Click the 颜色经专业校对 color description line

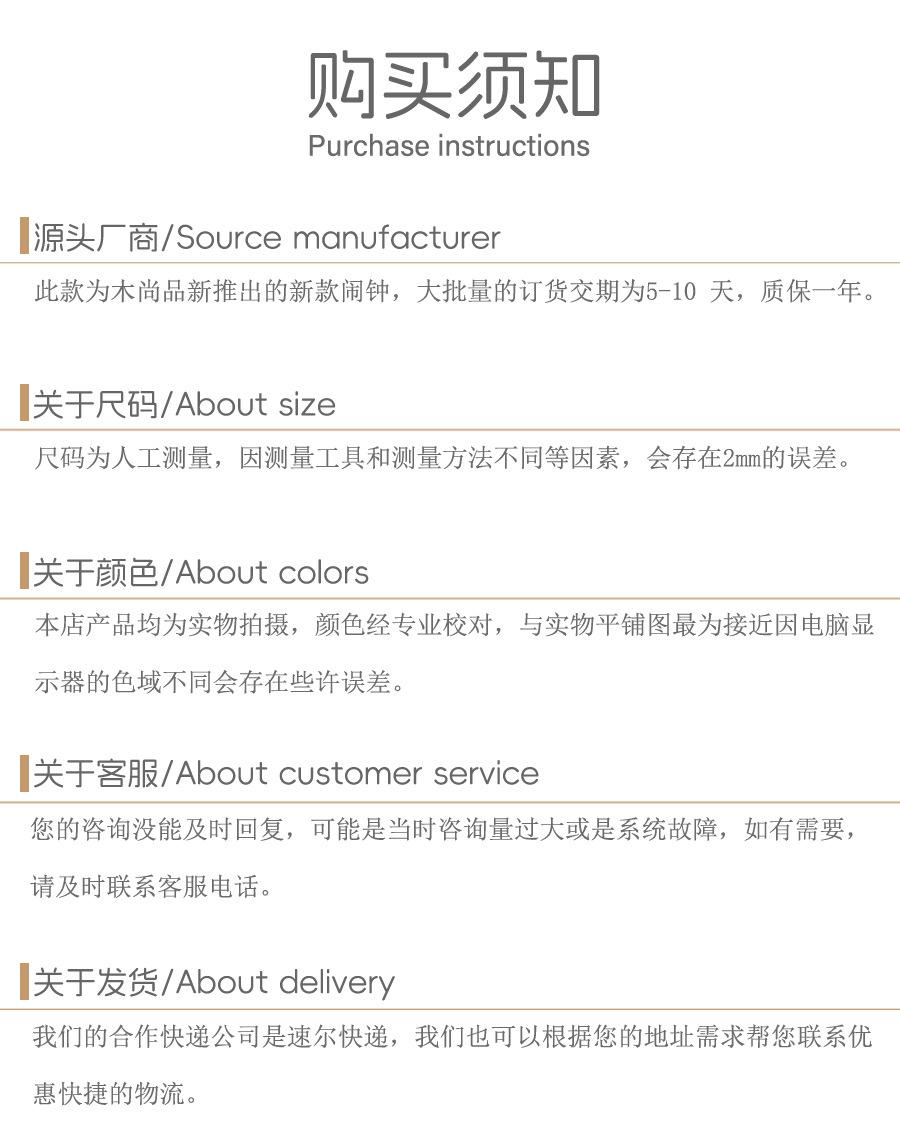[x=454, y=625]
